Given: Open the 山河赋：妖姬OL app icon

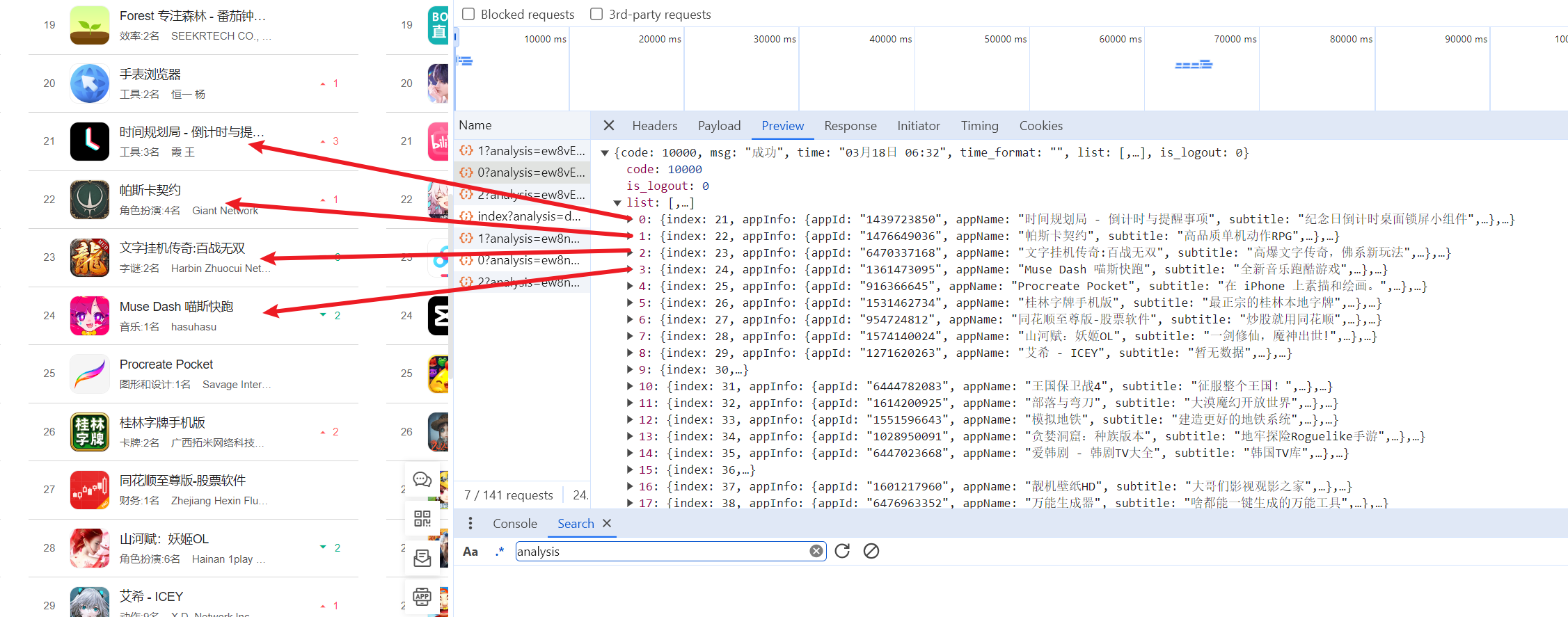Looking at the screenshot, I should point(90,548).
